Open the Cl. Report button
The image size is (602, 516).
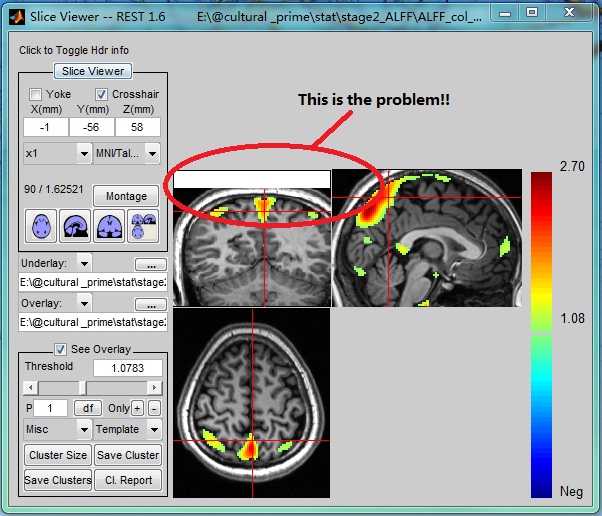click(x=128, y=480)
